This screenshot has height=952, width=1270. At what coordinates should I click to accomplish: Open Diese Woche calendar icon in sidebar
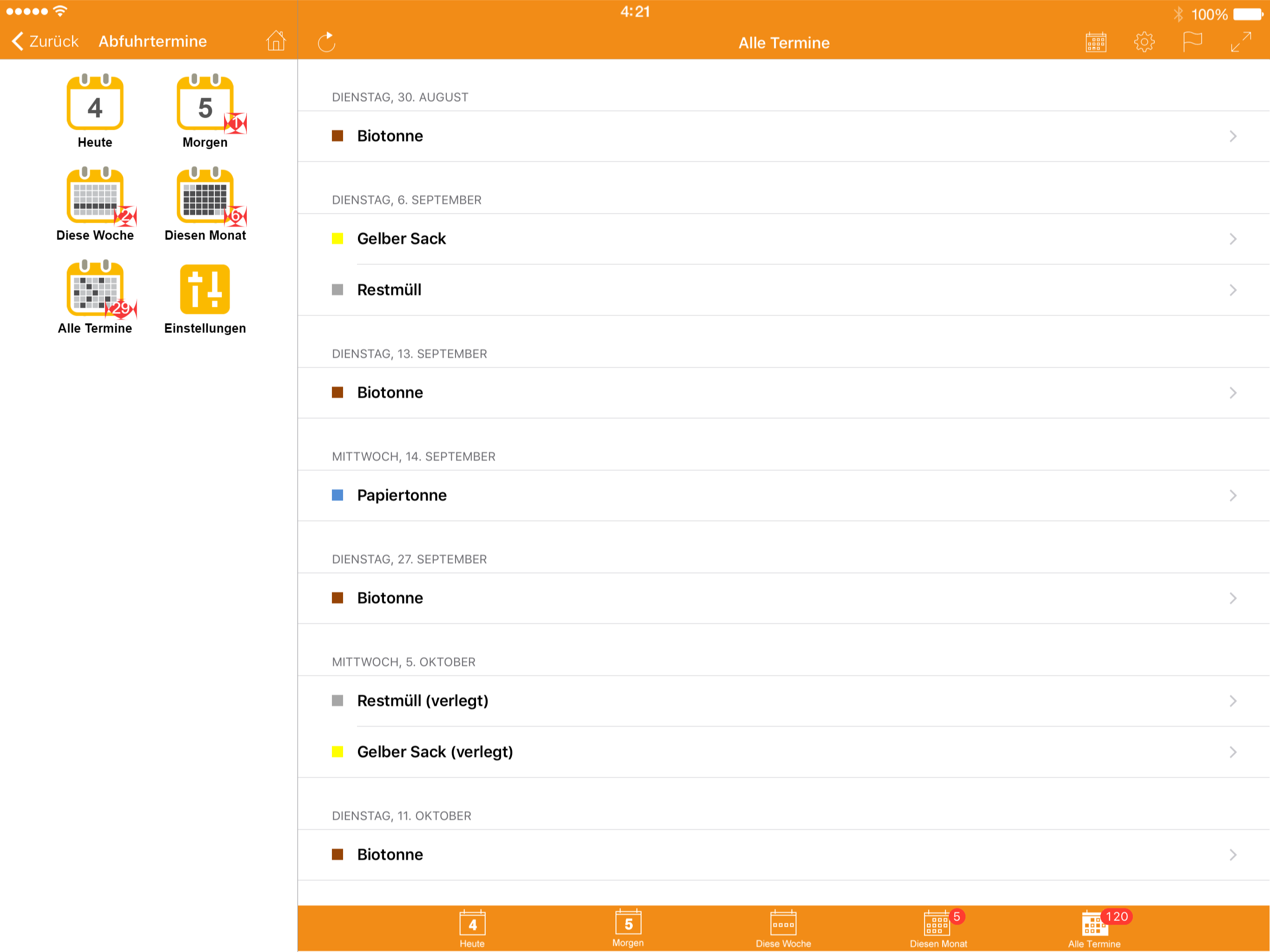pos(95,196)
